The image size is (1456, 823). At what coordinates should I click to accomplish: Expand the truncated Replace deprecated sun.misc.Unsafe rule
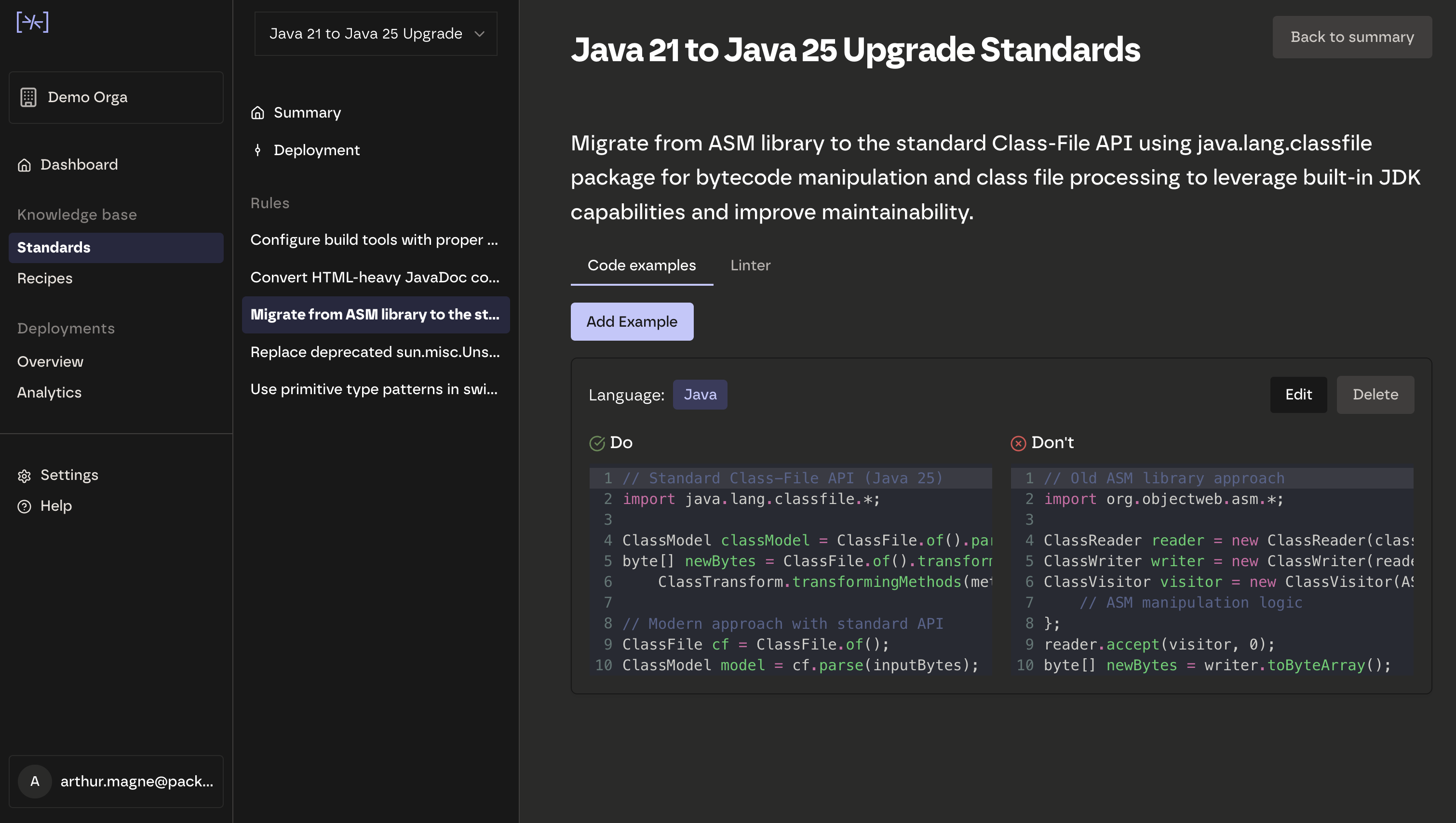pyautogui.click(x=375, y=352)
